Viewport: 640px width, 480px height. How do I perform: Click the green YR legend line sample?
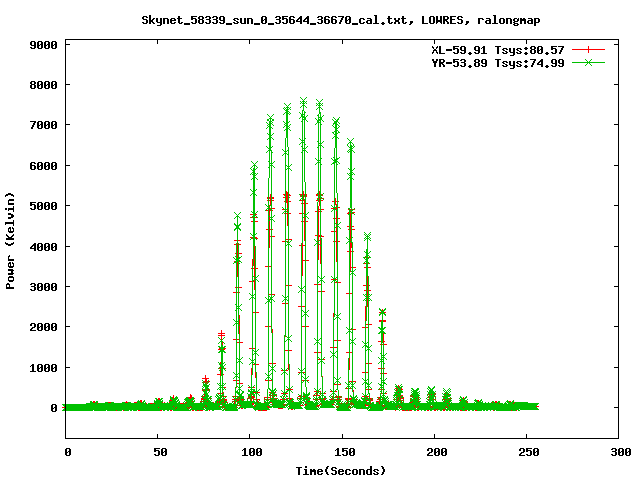588,62
